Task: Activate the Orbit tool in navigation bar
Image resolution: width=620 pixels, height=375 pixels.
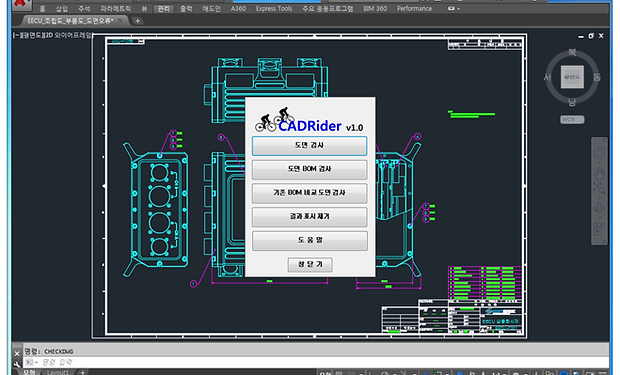Action: pyautogui.click(x=599, y=208)
